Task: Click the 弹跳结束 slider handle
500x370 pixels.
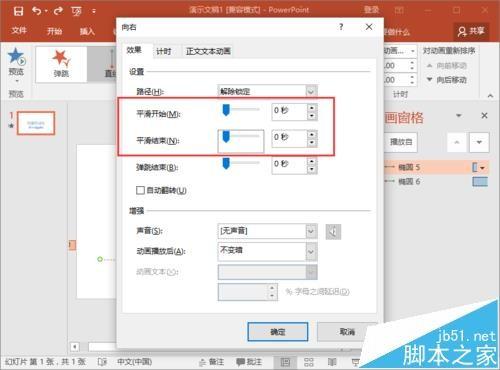Action: 226,163
